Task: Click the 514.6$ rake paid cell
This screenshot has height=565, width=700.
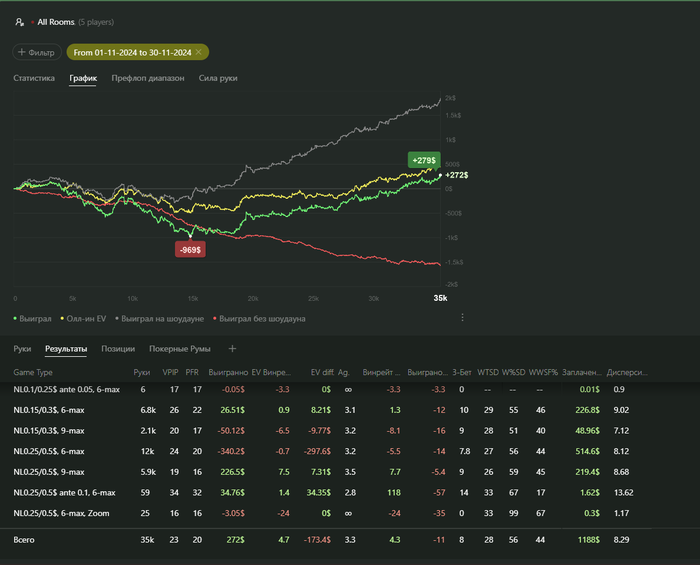Action: pyautogui.click(x=587, y=451)
